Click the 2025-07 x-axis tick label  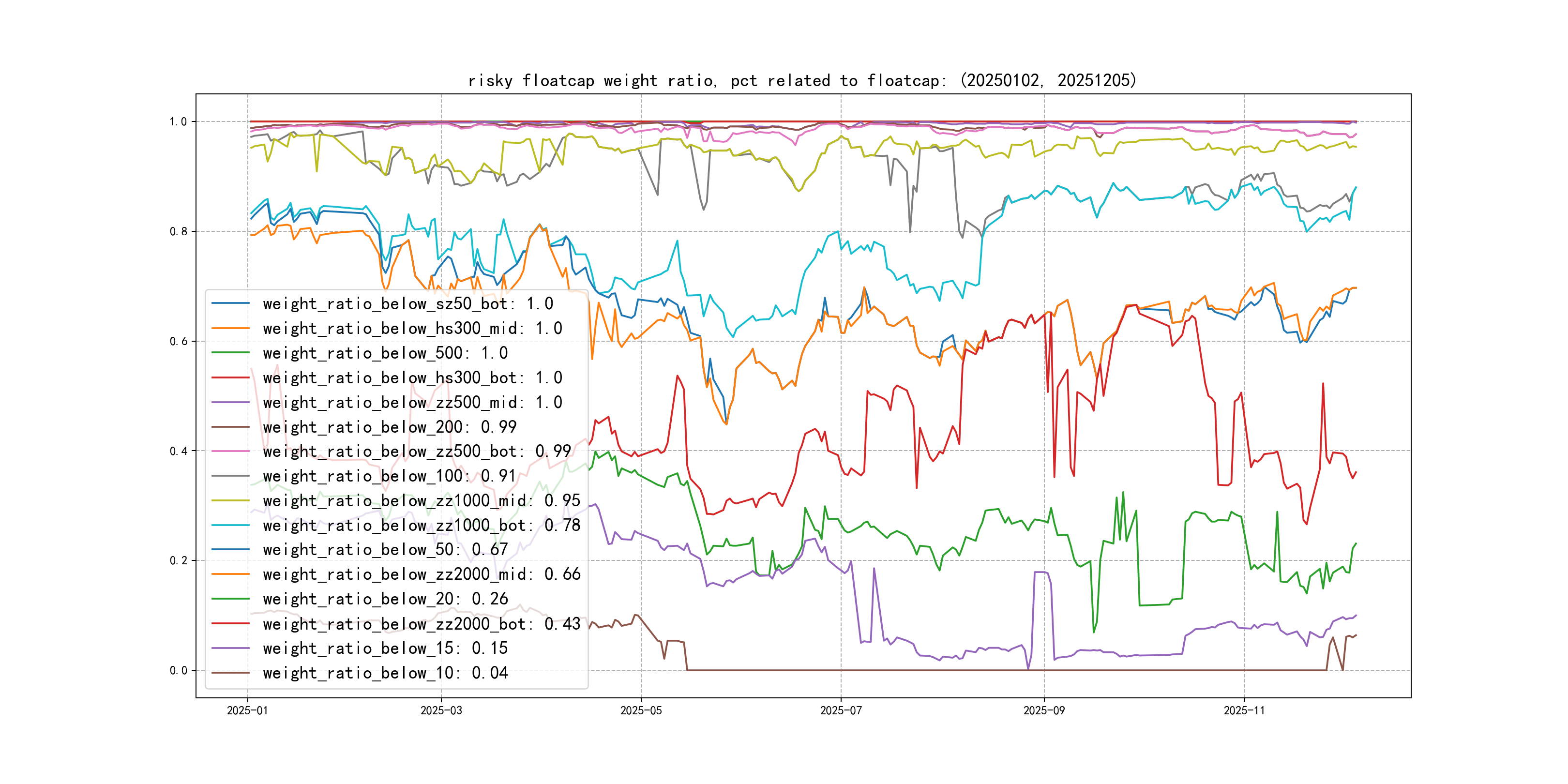click(841, 710)
